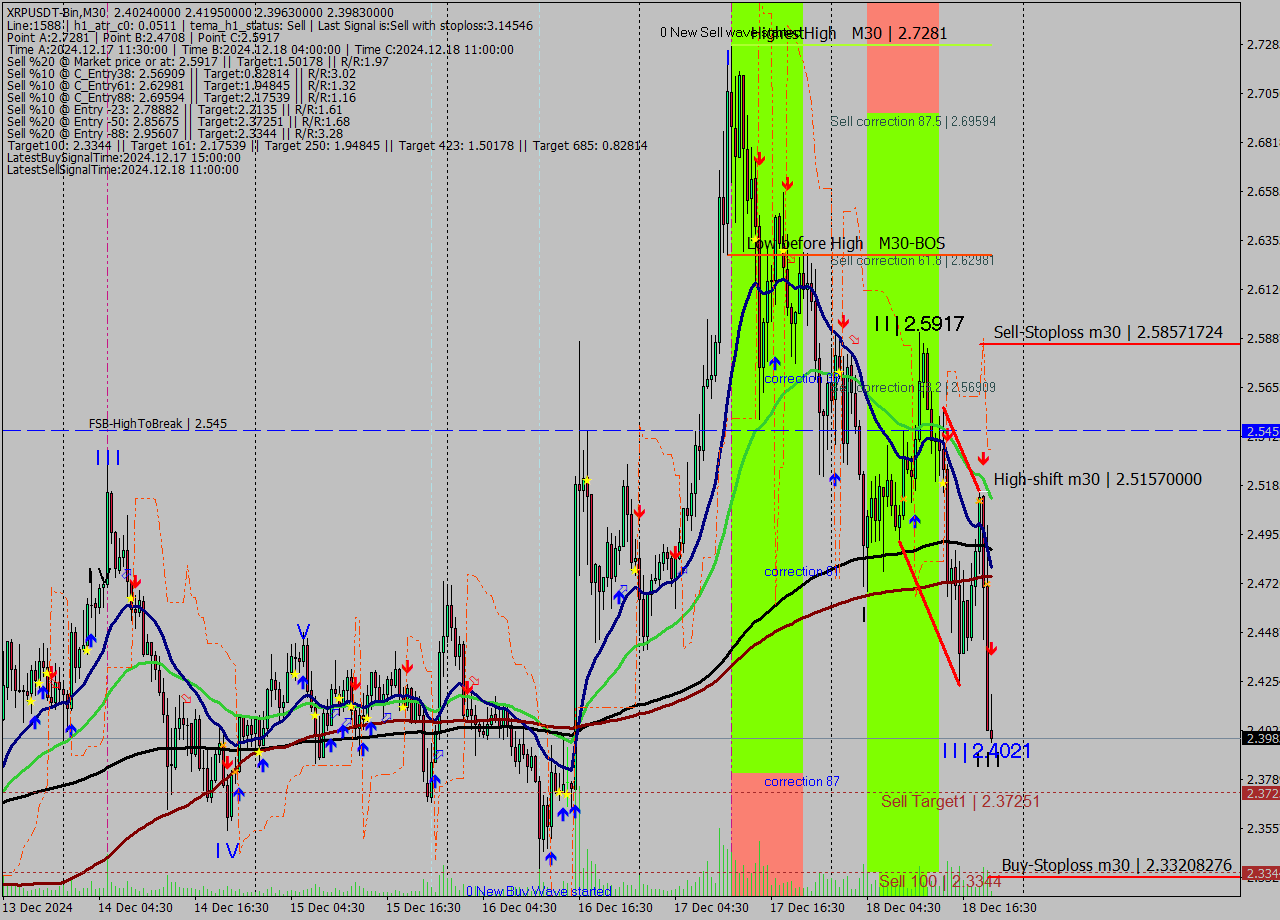Click the '13 Dec 2024' time axis label
The width and height of the screenshot is (1280, 920).
pyautogui.click(x=38, y=908)
